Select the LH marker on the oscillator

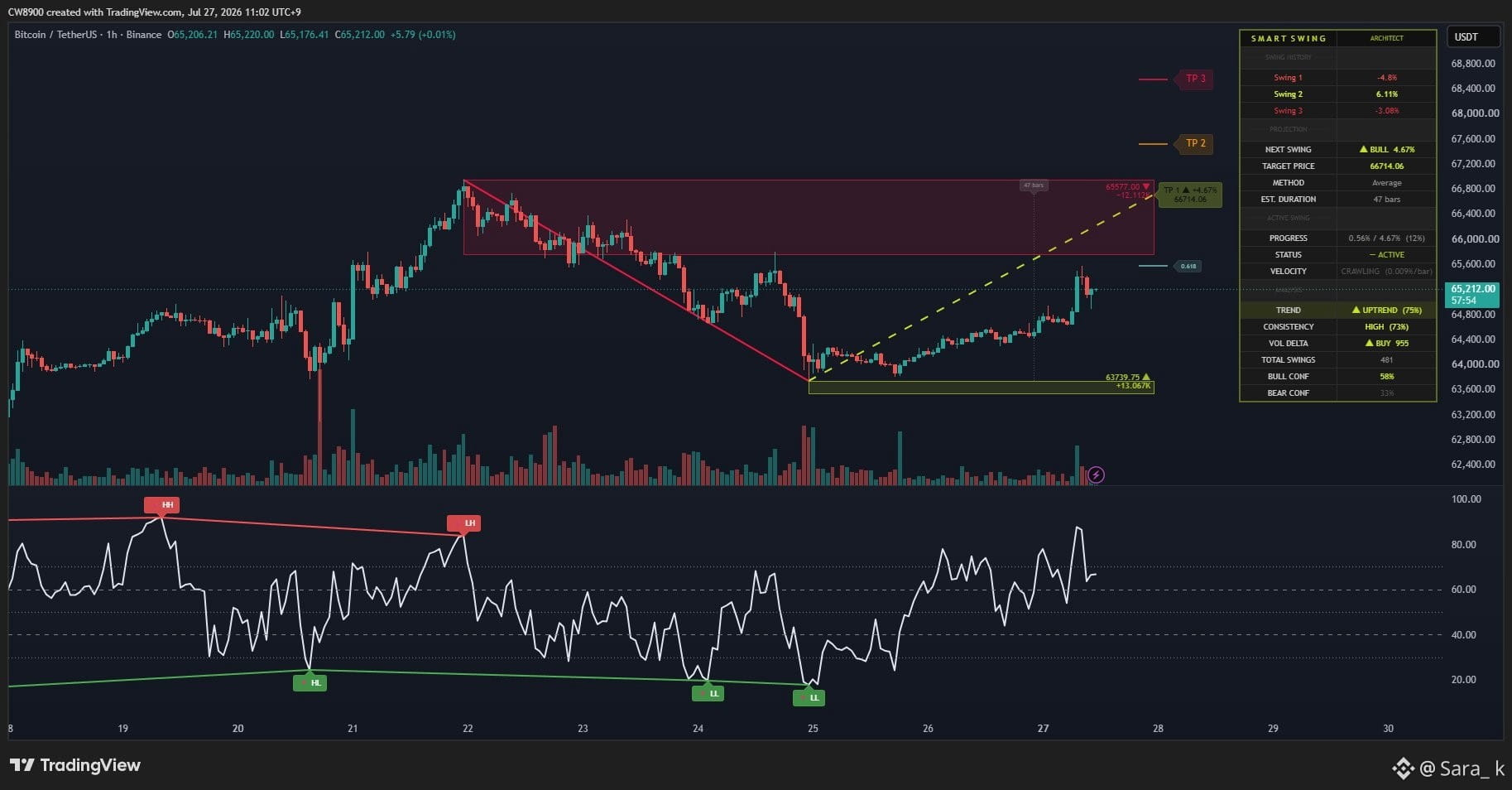tap(464, 523)
